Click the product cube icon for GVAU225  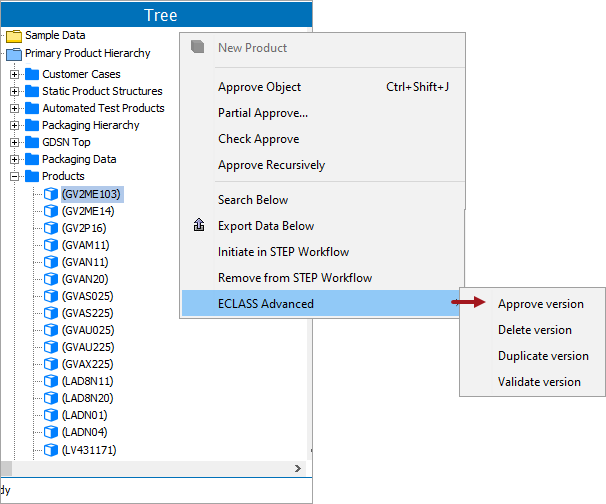51,347
